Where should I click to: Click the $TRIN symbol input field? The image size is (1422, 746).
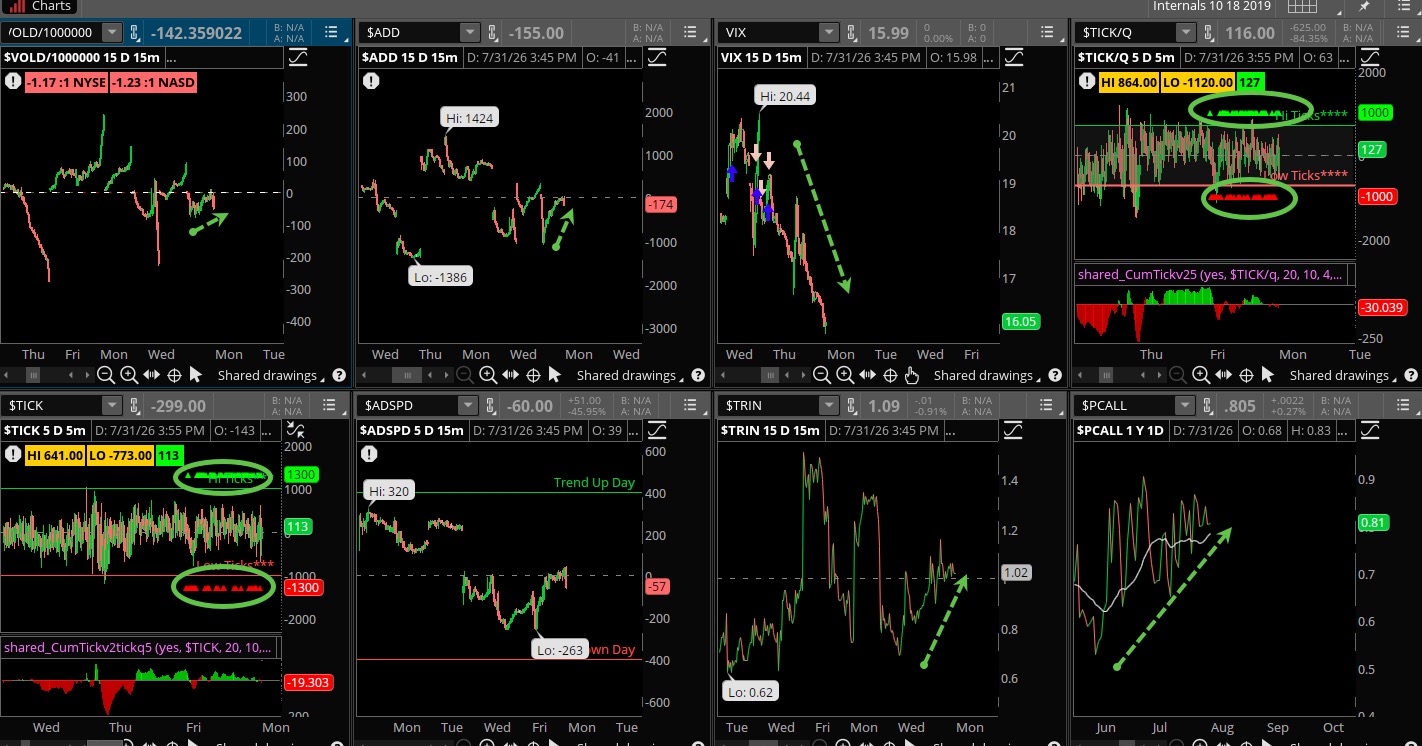[x=767, y=405]
